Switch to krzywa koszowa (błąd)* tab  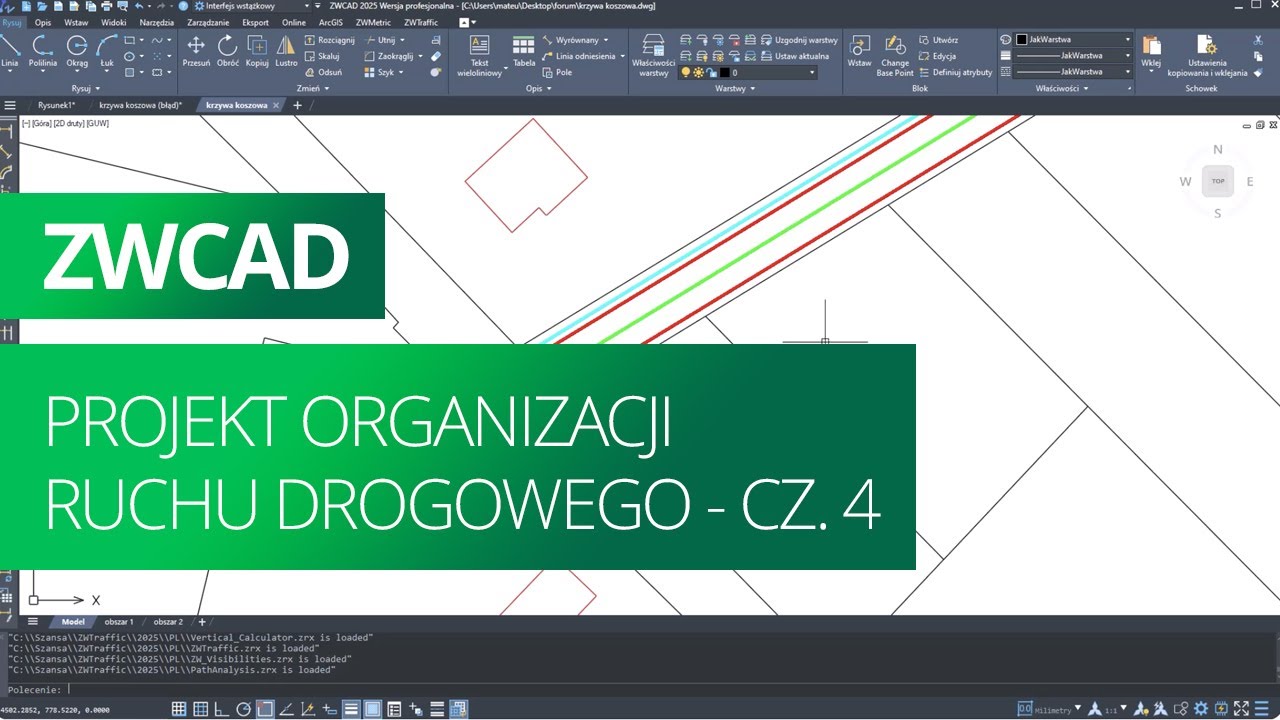(x=141, y=105)
